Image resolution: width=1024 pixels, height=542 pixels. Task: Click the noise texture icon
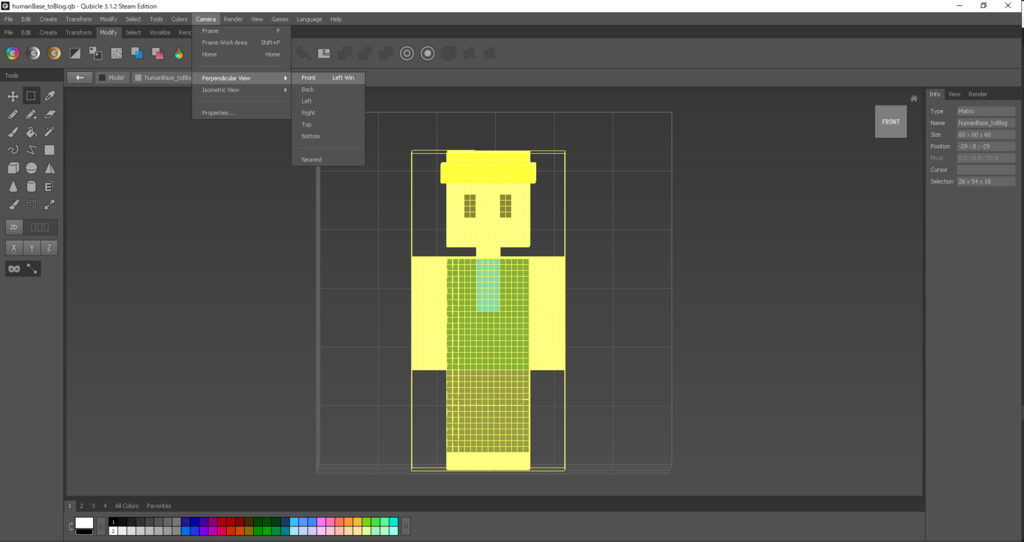[x=116, y=54]
